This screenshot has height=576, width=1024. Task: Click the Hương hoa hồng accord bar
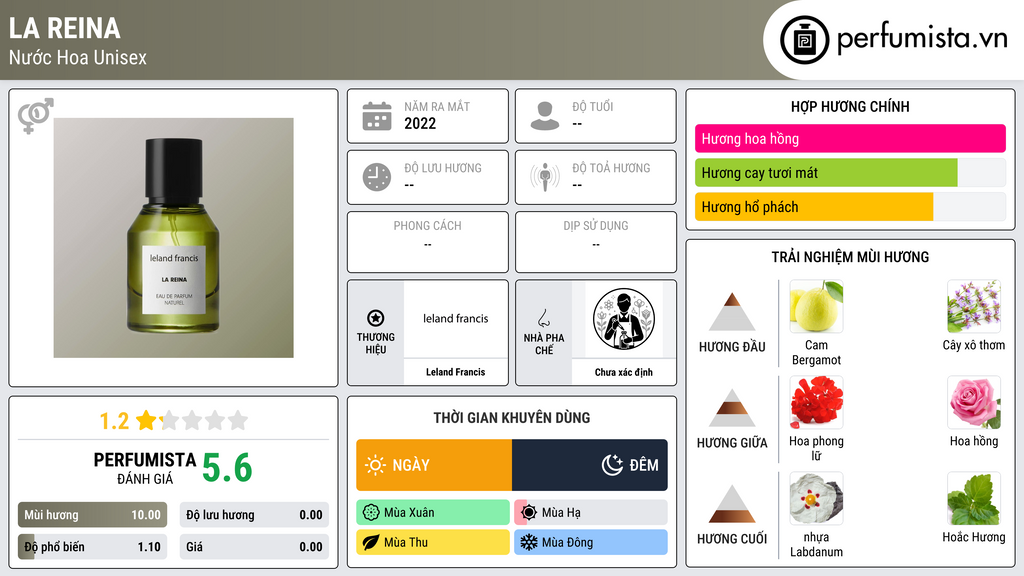pyautogui.click(x=850, y=138)
